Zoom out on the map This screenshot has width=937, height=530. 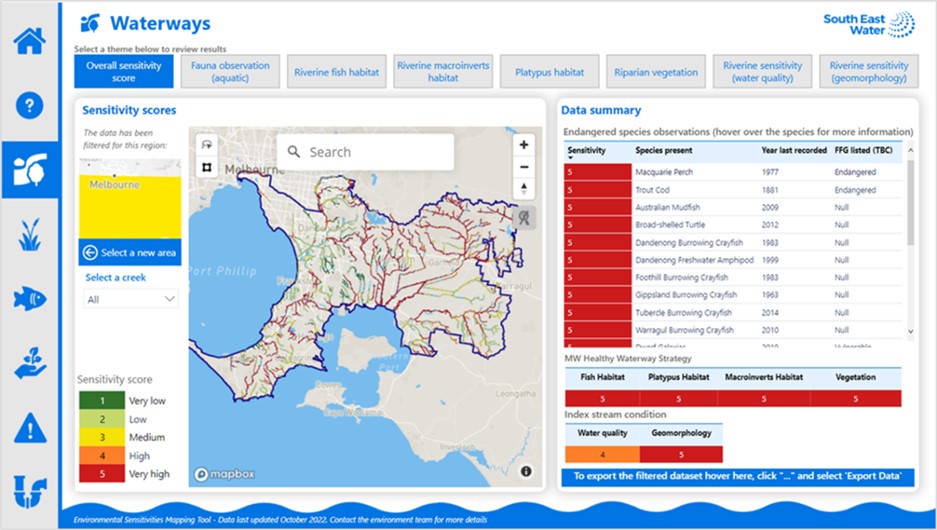coord(524,166)
